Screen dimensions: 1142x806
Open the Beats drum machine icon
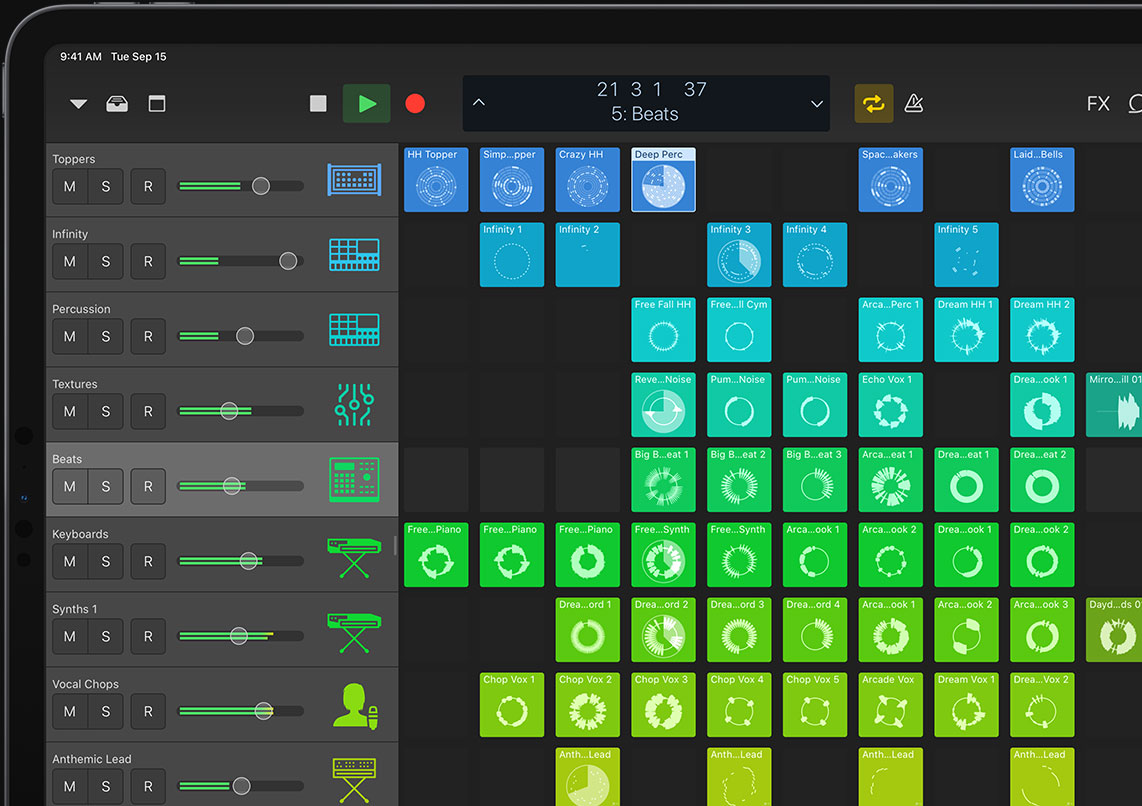(354, 480)
